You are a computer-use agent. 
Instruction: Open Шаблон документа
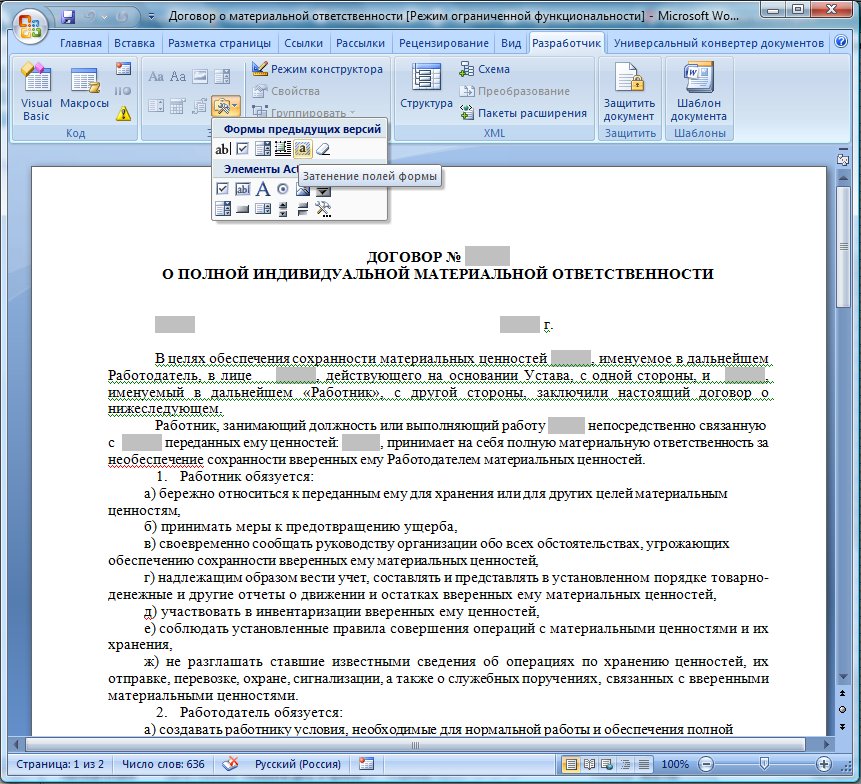pos(698,91)
